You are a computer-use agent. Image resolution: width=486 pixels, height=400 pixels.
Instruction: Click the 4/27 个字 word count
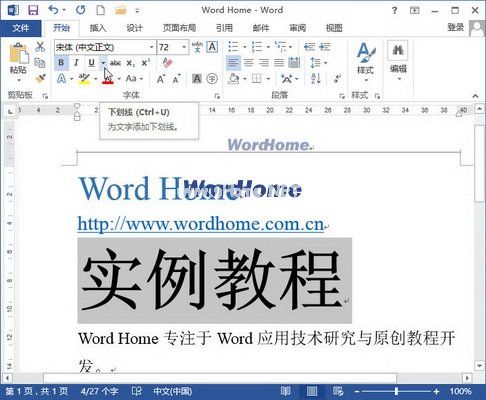(99, 391)
